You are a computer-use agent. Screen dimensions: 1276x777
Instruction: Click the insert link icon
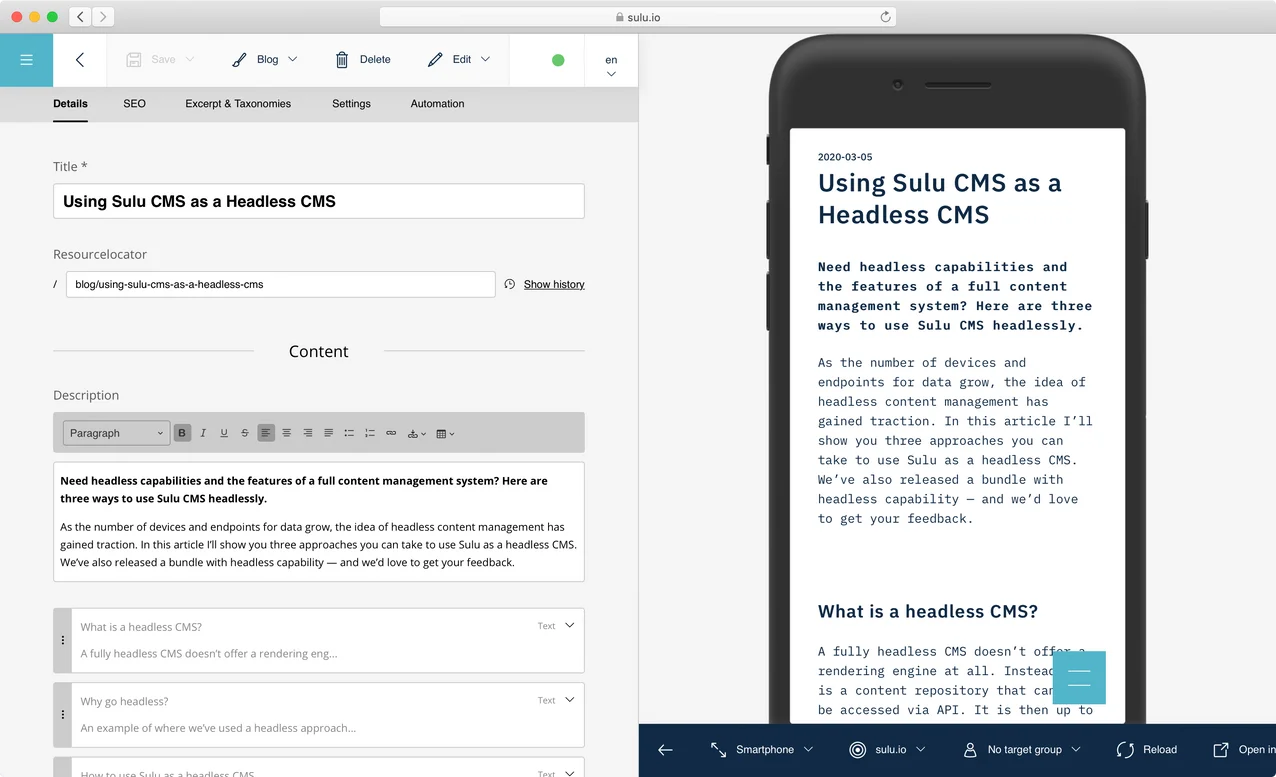(391, 432)
